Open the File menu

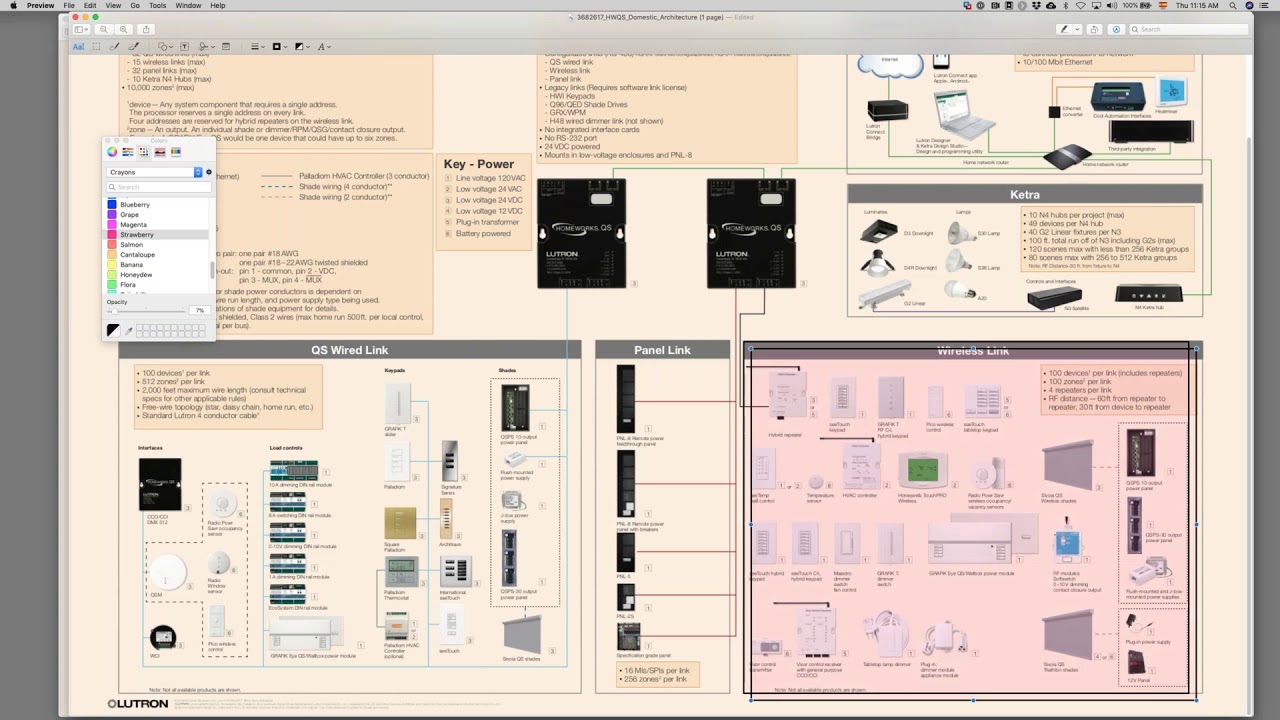pyautogui.click(x=69, y=5)
